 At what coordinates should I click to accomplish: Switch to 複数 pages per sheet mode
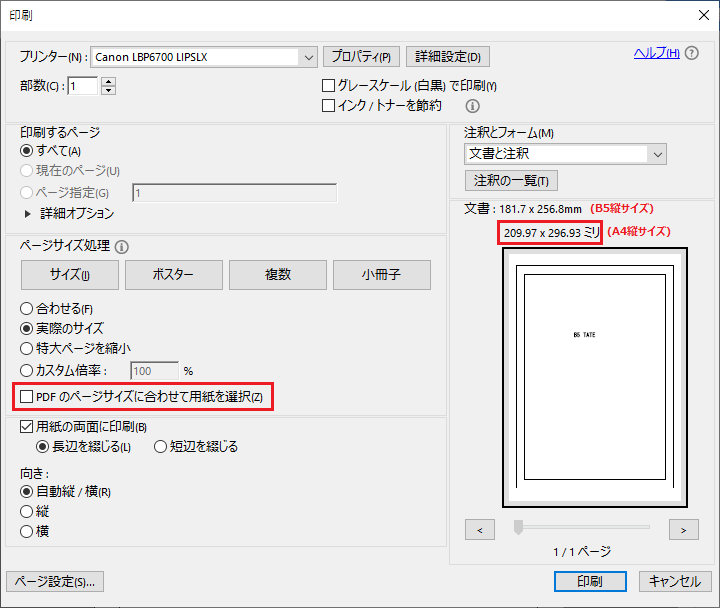(x=278, y=275)
